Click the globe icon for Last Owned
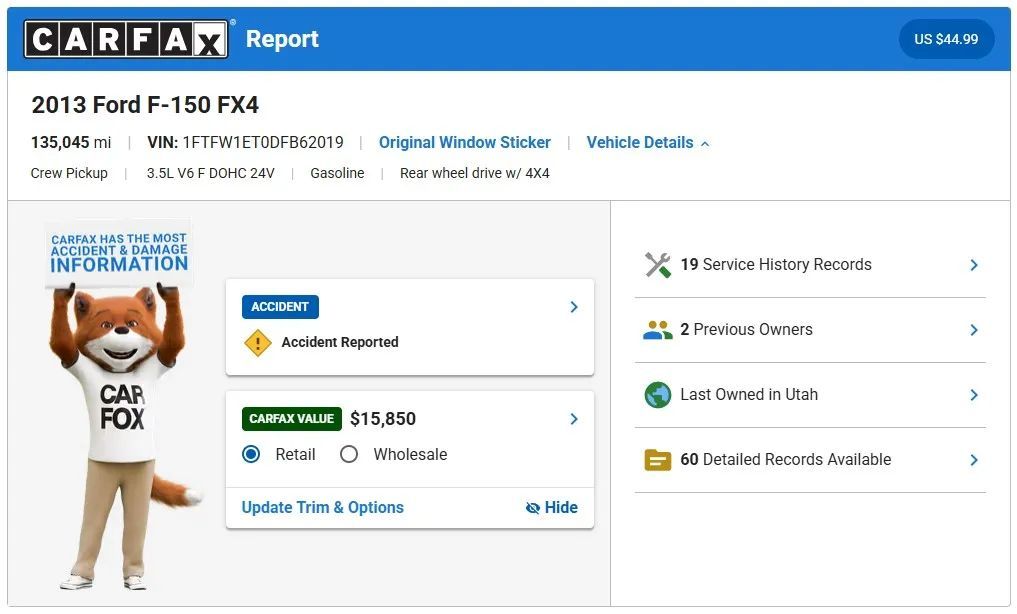 (658, 395)
